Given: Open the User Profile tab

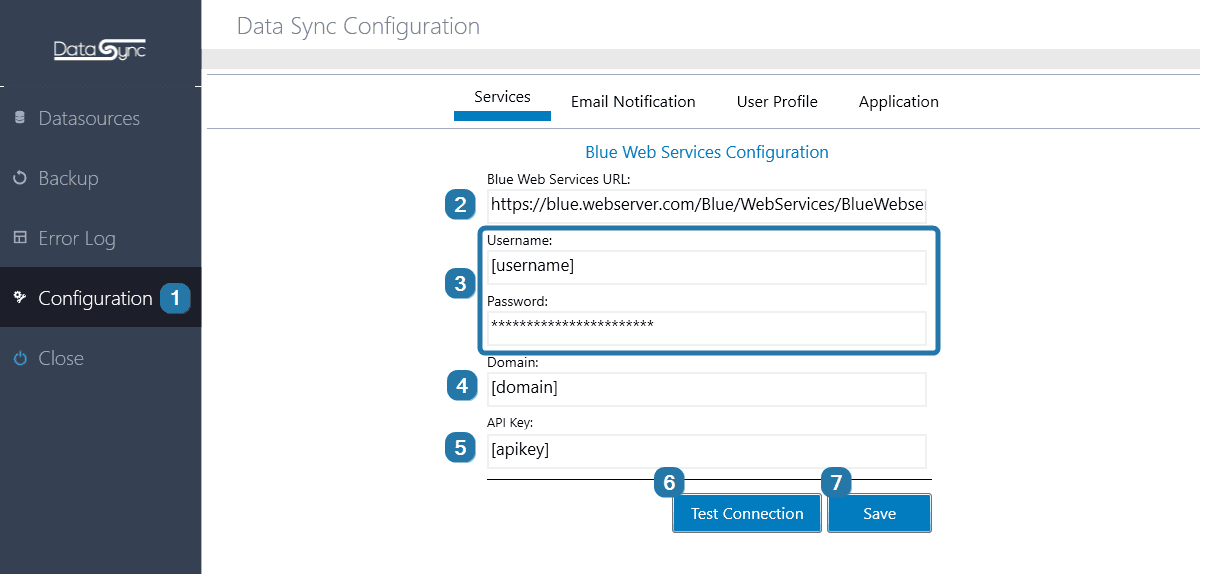Looking at the screenshot, I should tap(777, 102).
